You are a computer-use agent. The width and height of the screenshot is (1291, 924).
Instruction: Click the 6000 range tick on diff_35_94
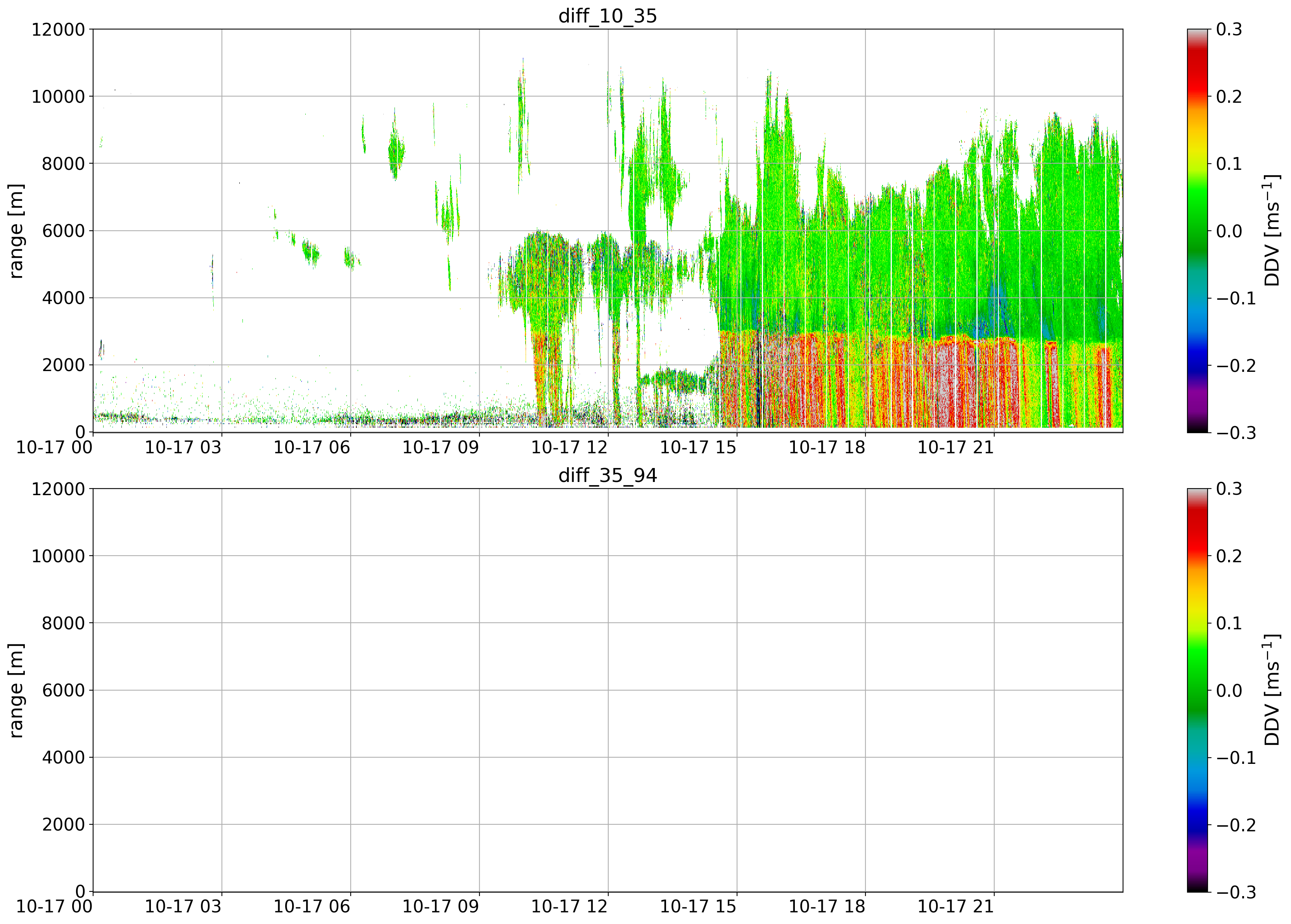pyautogui.click(x=64, y=691)
